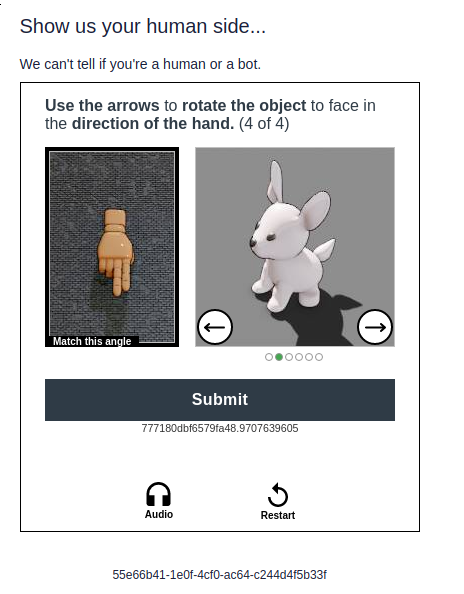Select the fifth rotation indicator dot

pos(309,357)
